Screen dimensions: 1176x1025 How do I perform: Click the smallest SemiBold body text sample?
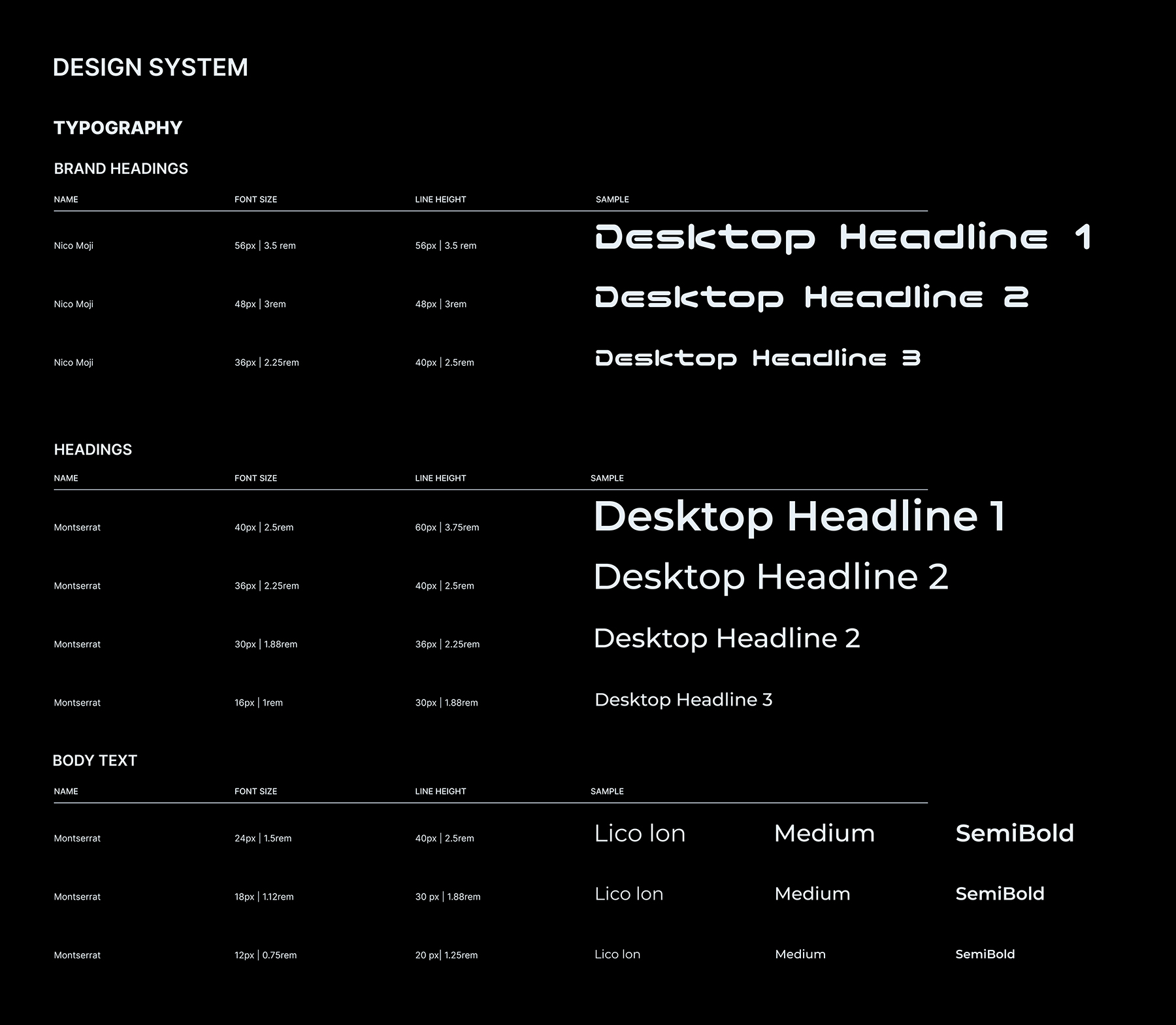click(x=985, y=954)
